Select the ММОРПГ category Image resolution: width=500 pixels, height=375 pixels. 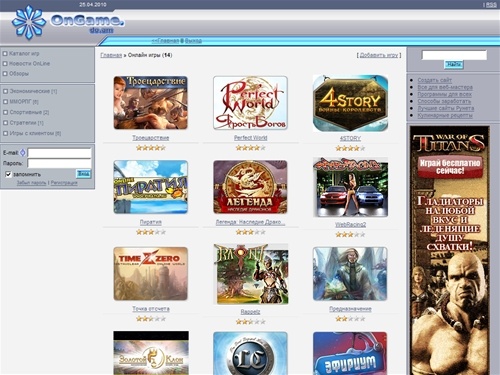coord(24,101)
